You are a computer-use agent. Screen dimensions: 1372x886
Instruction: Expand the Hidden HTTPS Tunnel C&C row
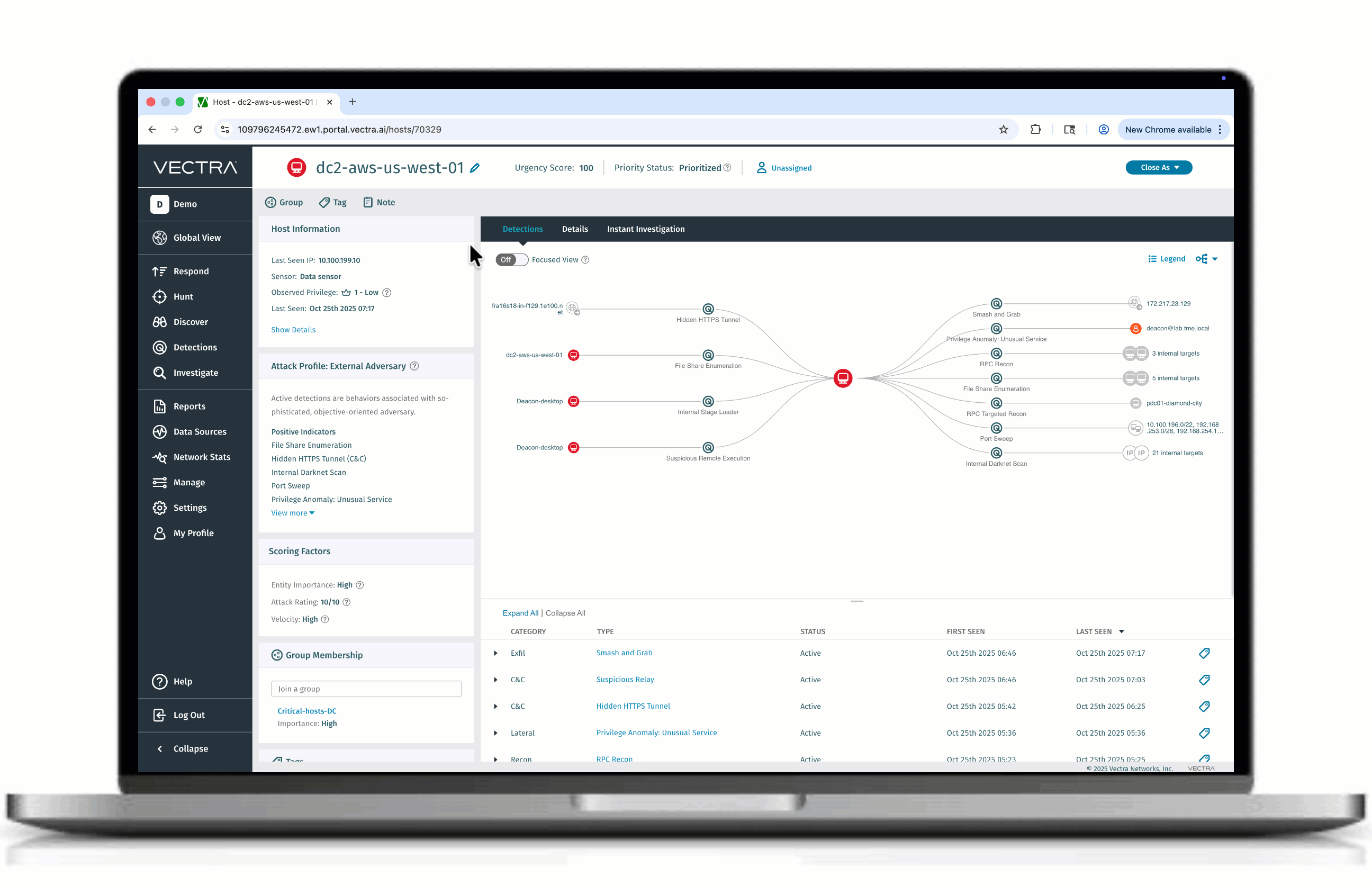[x=496, y=707]
